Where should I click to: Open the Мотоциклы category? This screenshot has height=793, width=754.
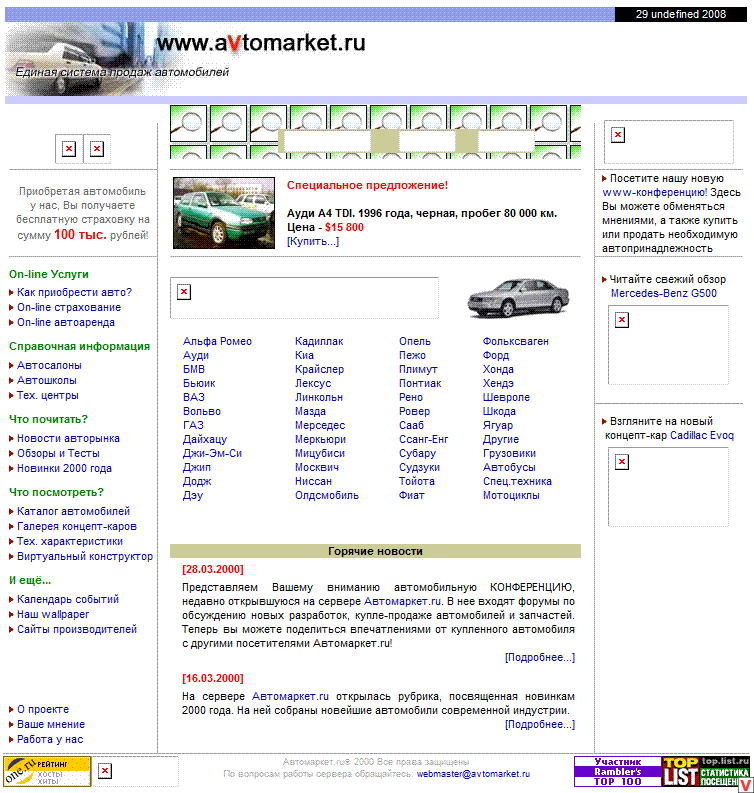pyautogui.click(x=511, y=496)
